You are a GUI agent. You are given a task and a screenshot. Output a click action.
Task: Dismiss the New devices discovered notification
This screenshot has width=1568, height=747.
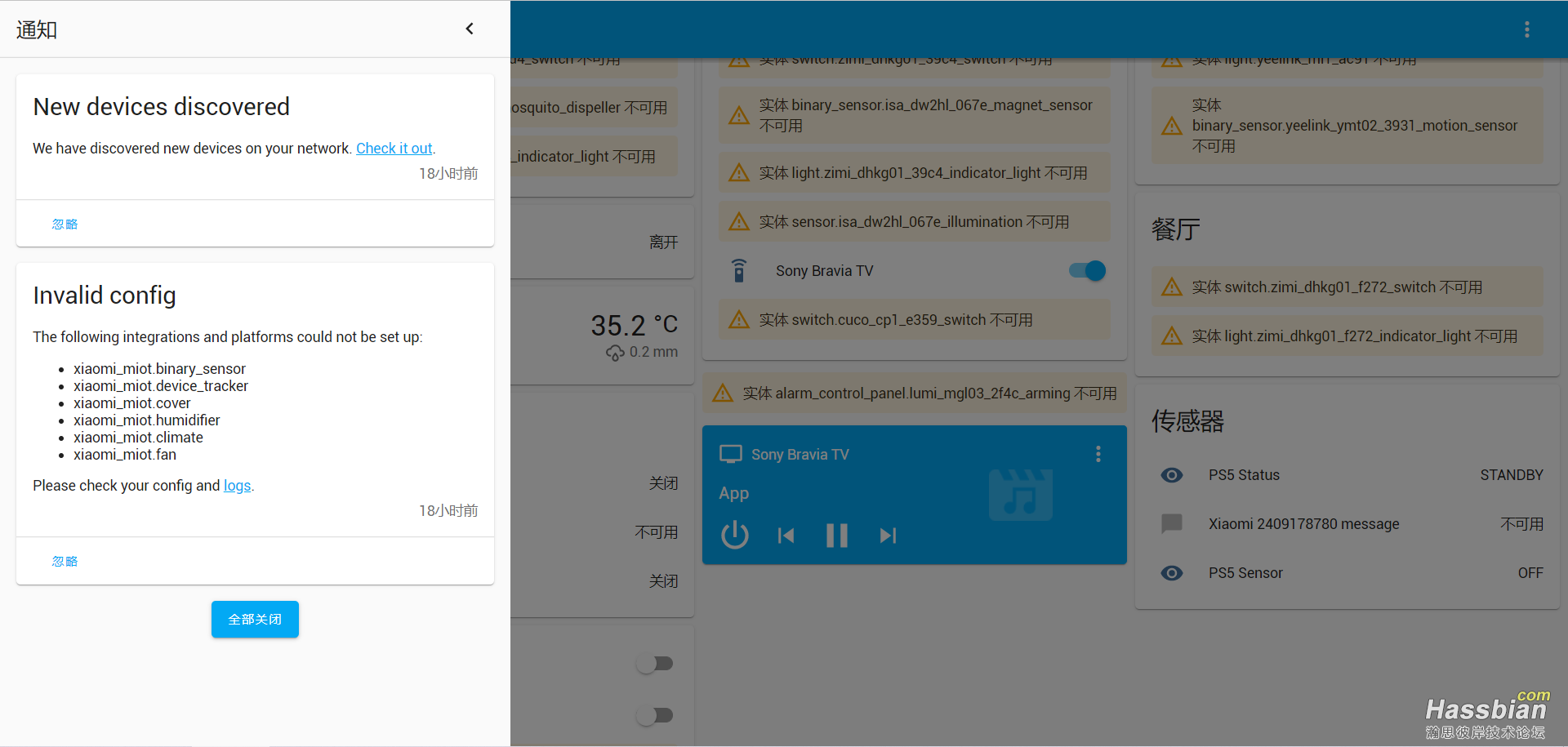pos(65,224)
